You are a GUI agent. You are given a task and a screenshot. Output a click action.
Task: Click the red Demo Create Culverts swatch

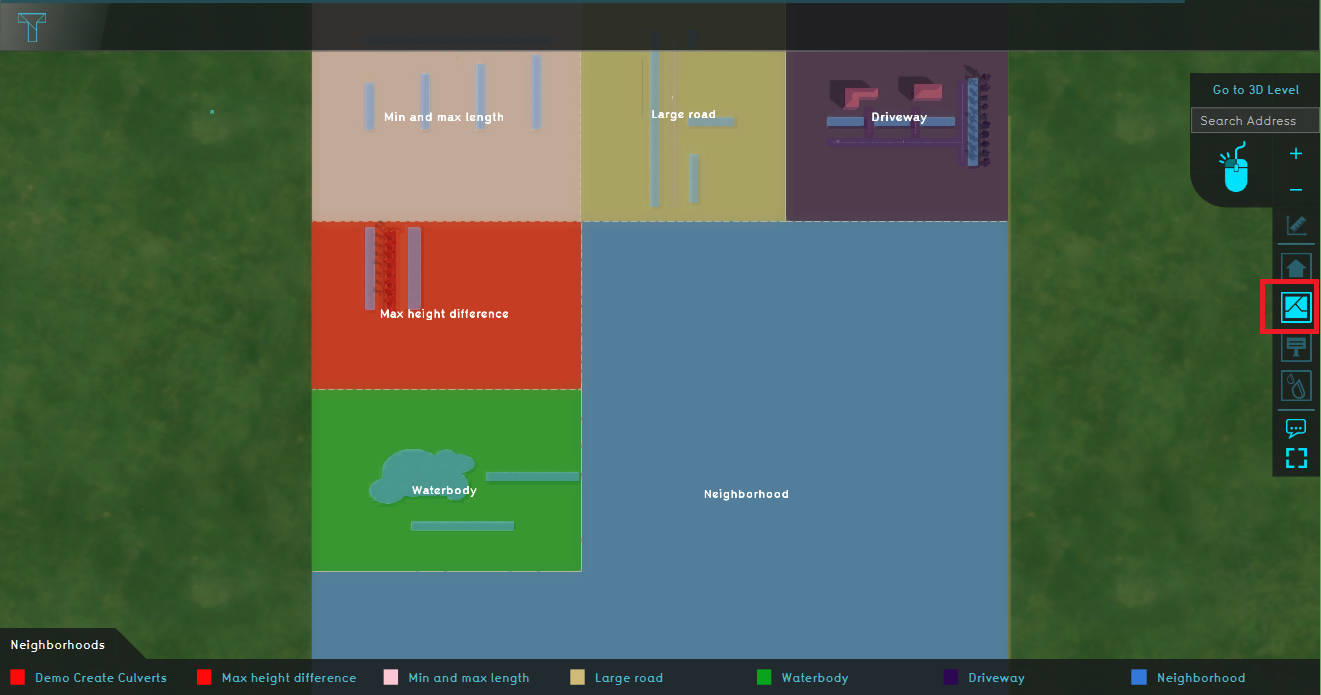click(17, 678)
